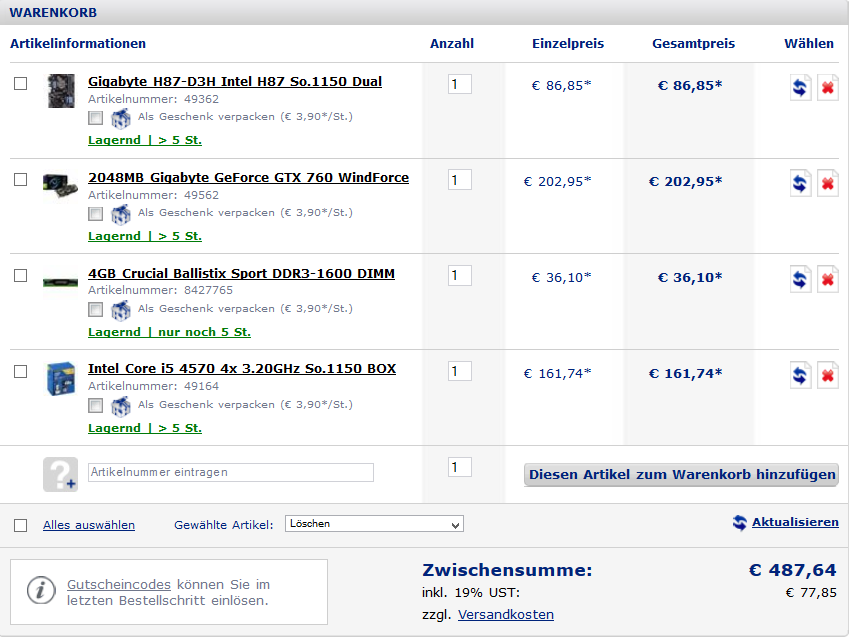Select the GeForce GTX 760 row checkbox
The image size is (857, 639).
coord(21,180)
